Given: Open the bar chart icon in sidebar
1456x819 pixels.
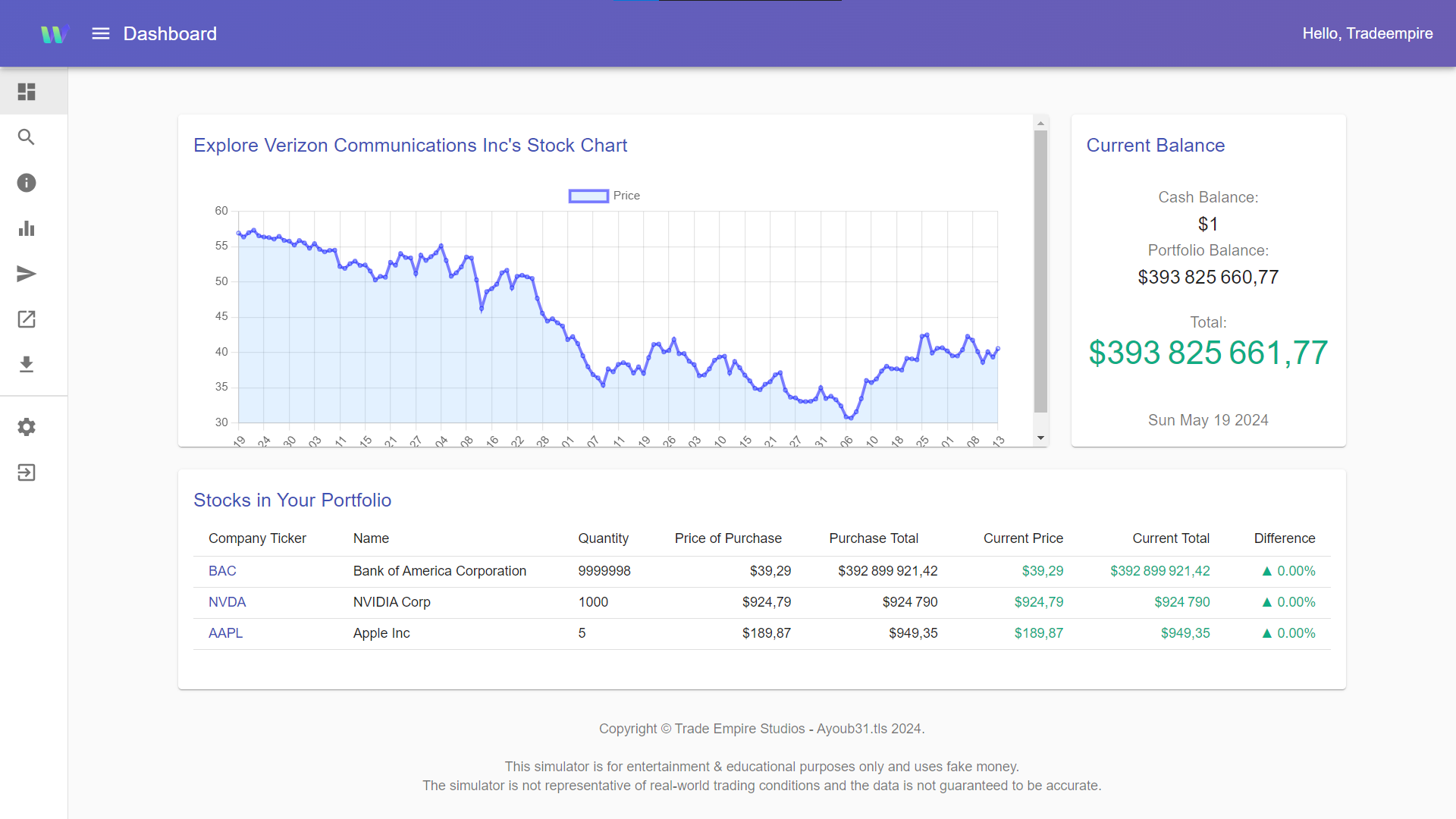Looking at the screenshot, I should pos(27,228).
